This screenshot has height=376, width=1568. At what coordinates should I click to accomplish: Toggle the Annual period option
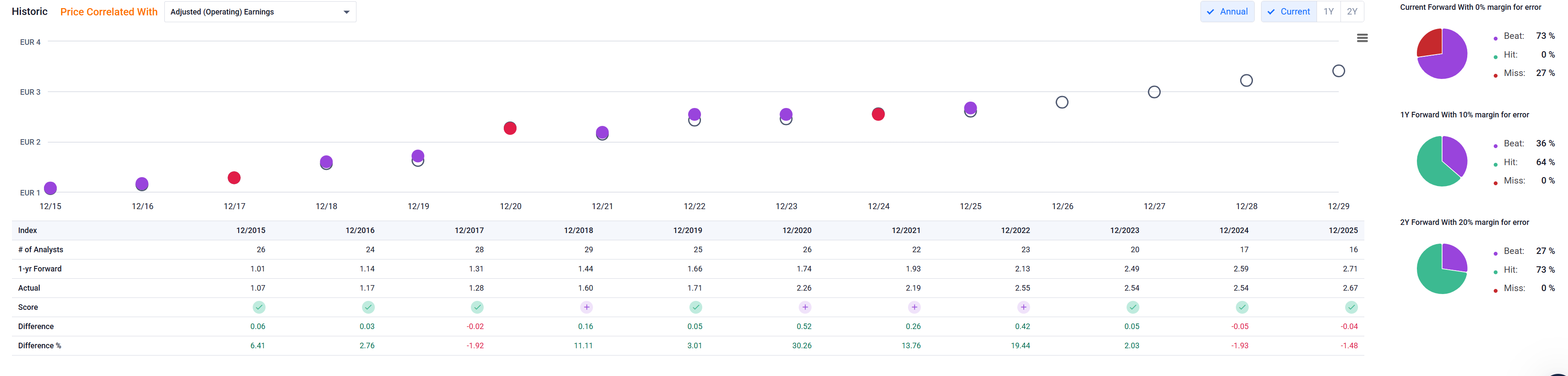tap(1227, 12)
